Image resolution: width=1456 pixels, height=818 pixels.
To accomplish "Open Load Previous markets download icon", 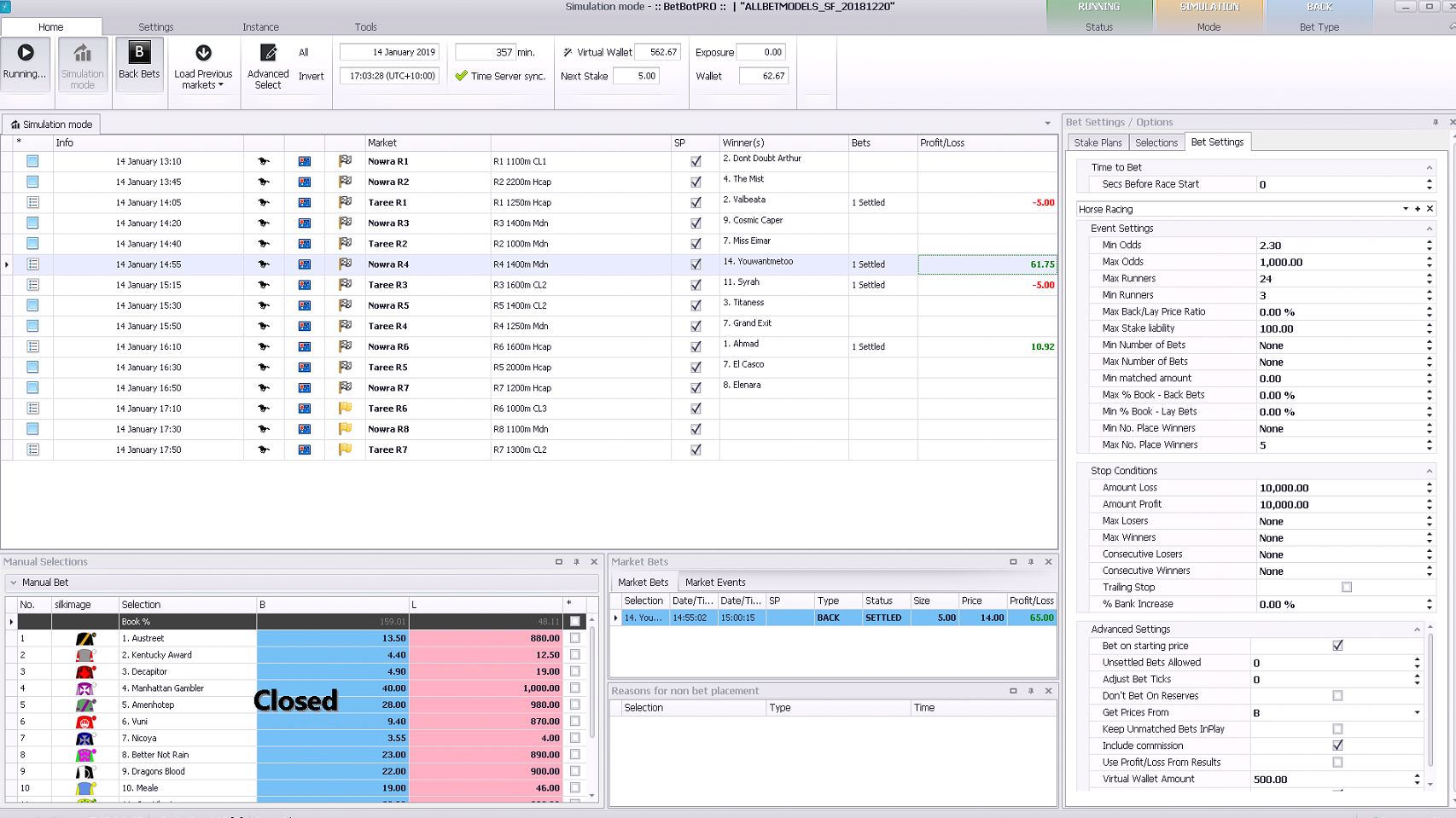I will pos(203,53).
